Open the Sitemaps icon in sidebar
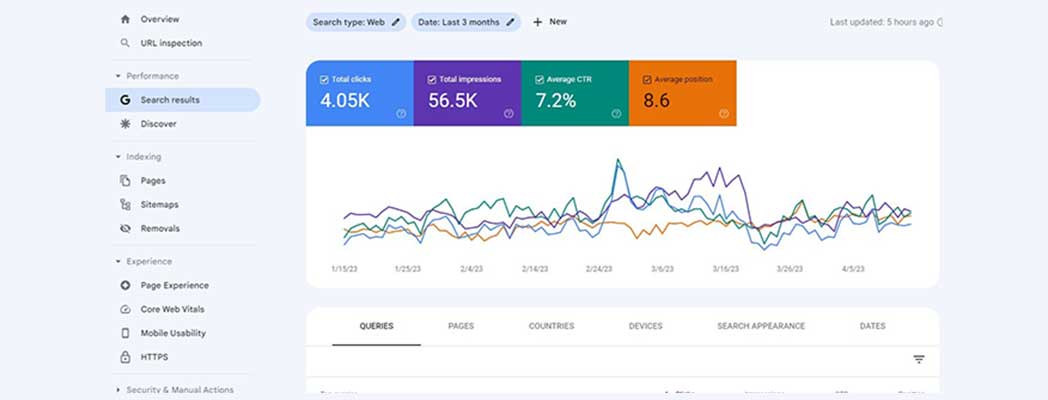 click(125, 204)
